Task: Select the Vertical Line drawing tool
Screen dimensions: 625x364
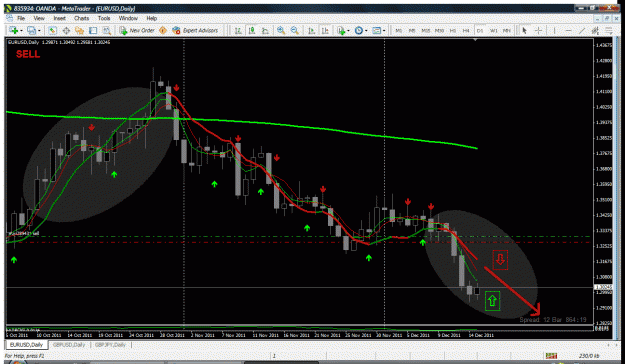Action: click(x=554, y=30)
